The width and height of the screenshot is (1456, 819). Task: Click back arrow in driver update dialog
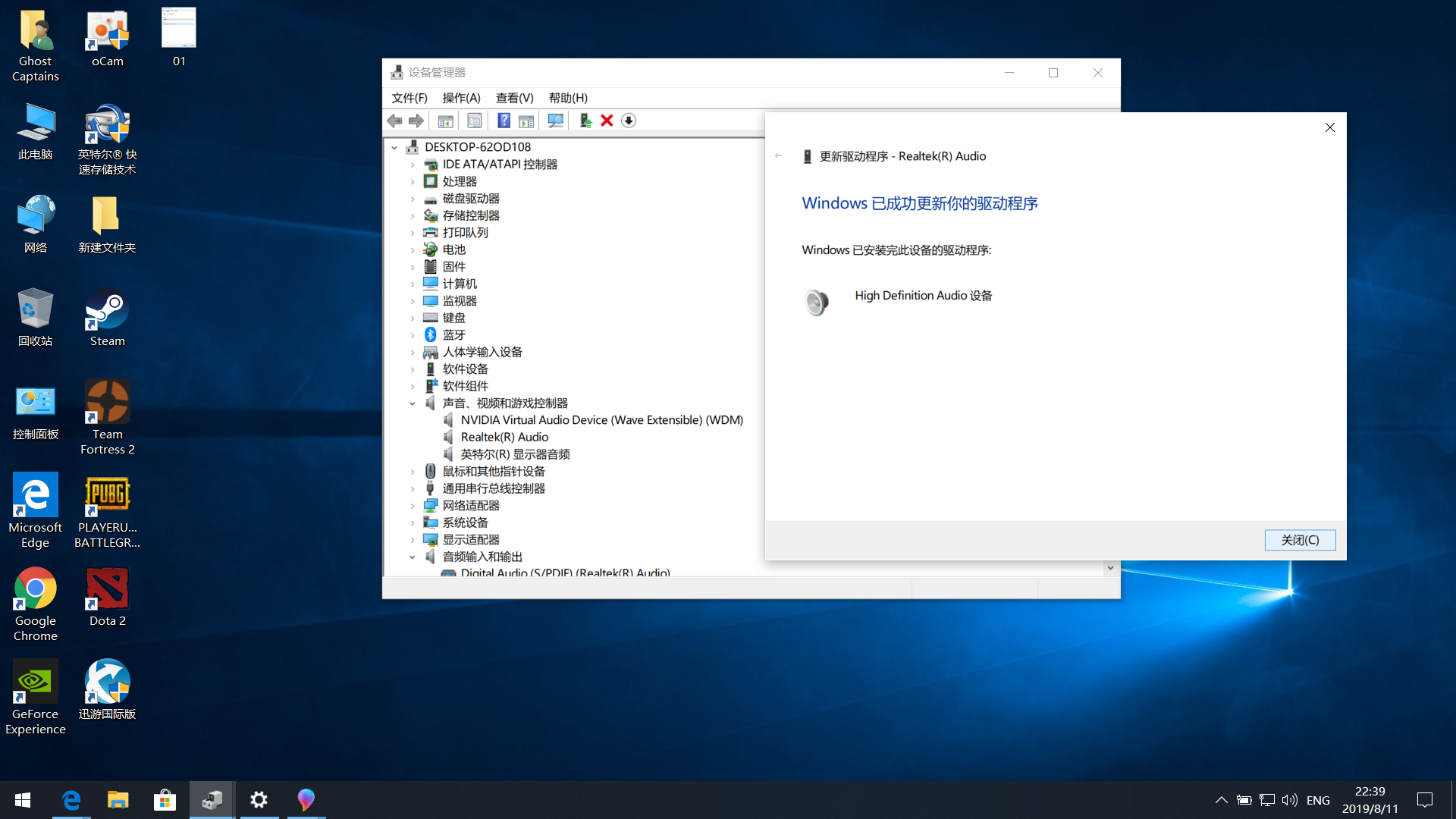point(778,156)
